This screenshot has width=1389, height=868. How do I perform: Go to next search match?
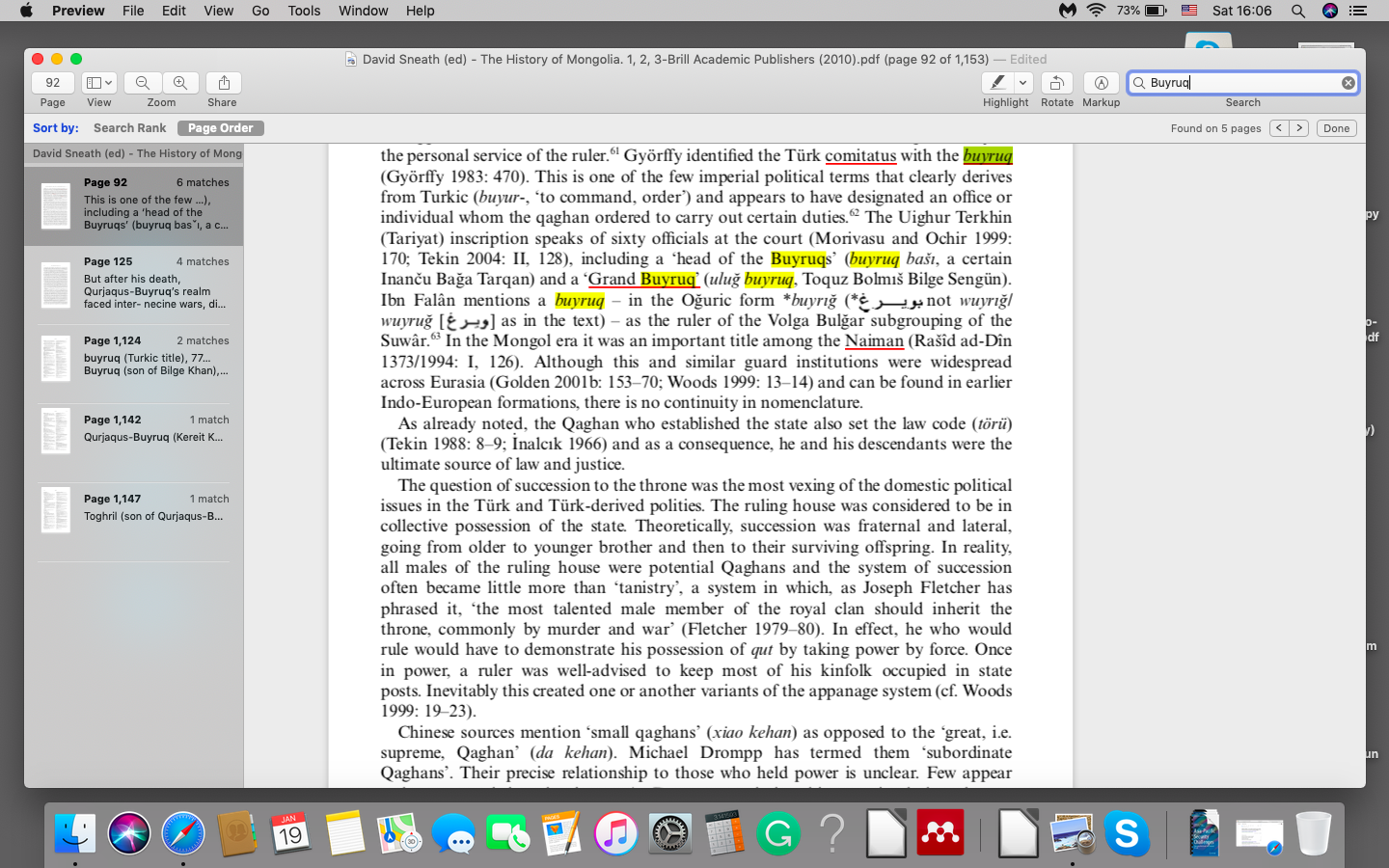click(1299, 128)
